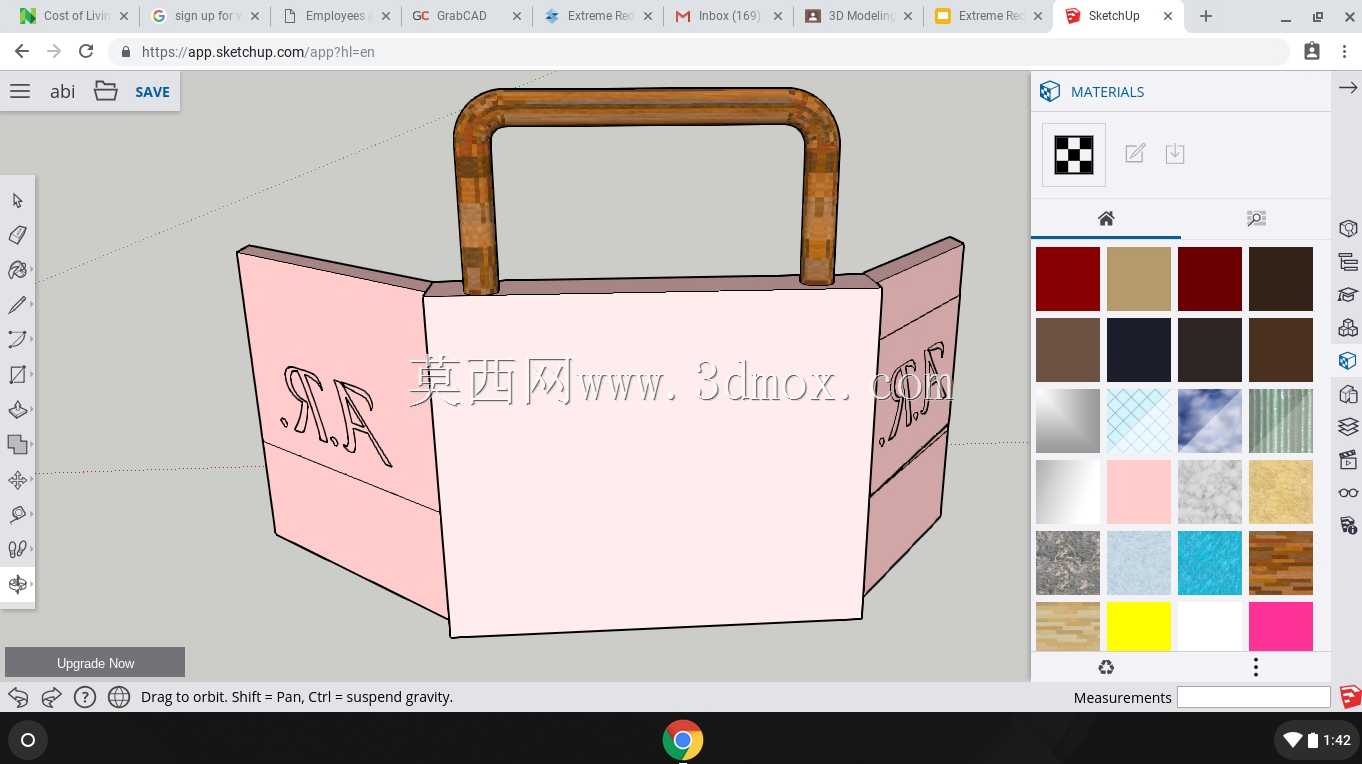Click the Measurements input field
Viewport: 1362px width, 764px height.
[x=1254, y=697]
